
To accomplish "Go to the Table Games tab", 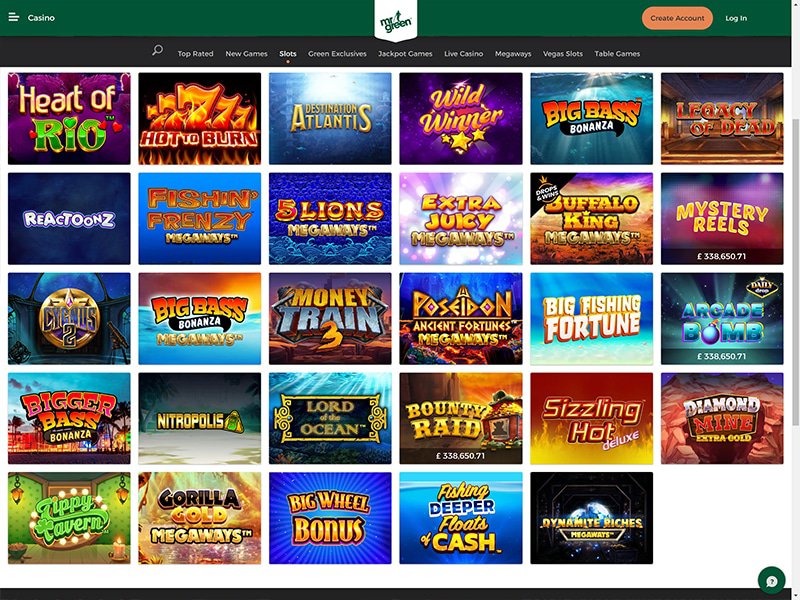I will point(617,54).
